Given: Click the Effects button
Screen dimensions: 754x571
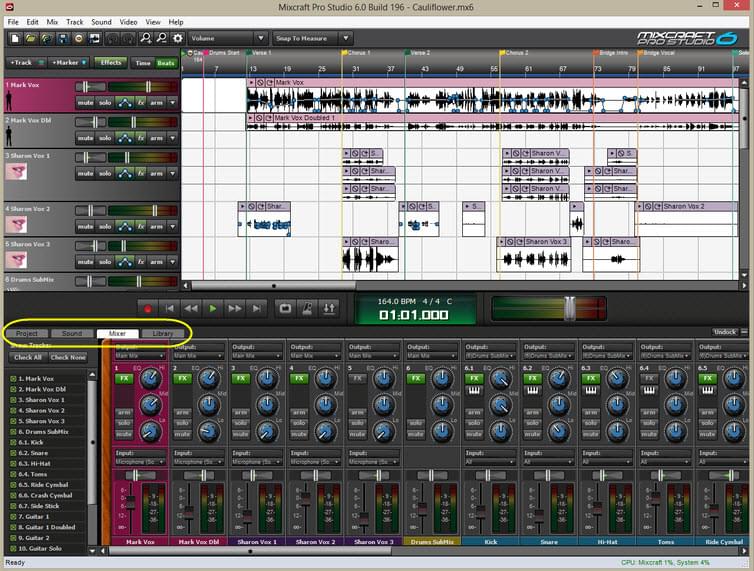Looking at the screenshot, I should [111, 63].
